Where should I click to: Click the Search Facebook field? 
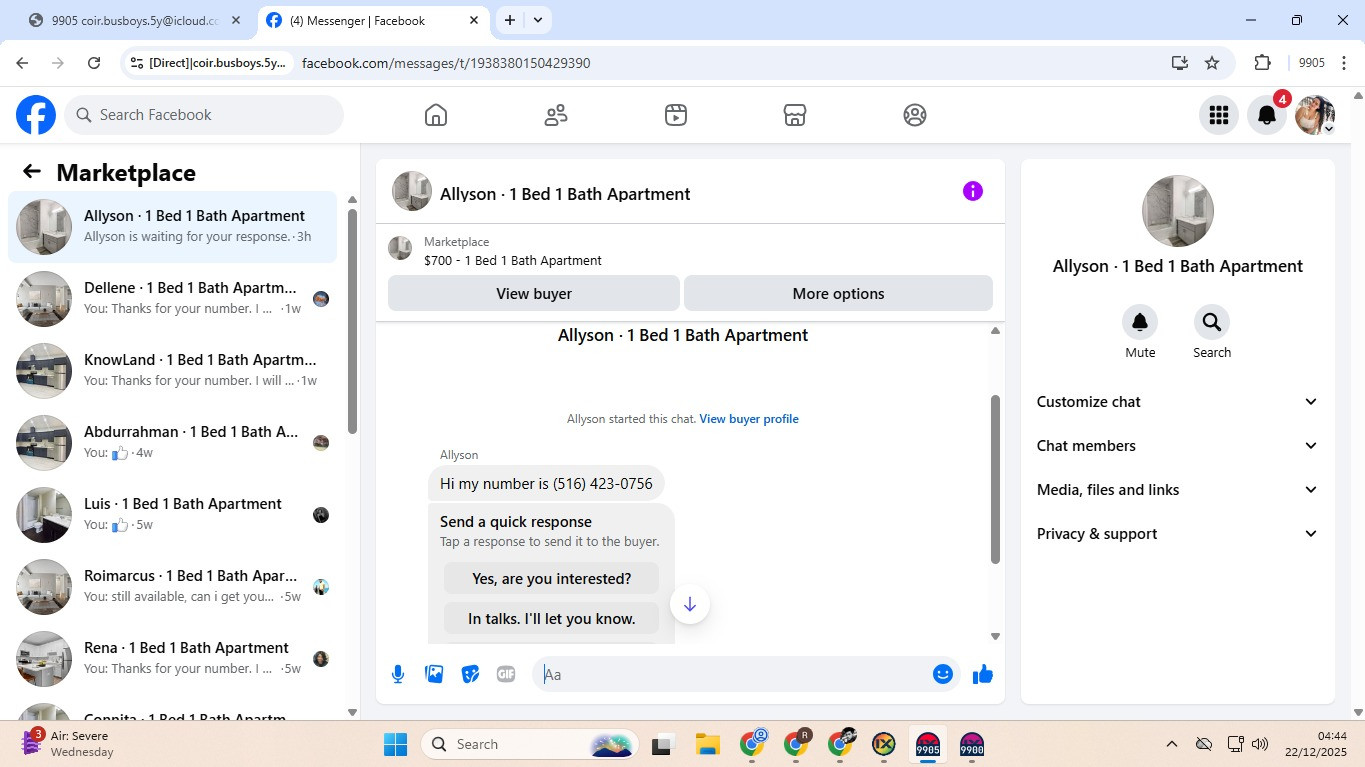pyautogui.click(x=204, y=115)
